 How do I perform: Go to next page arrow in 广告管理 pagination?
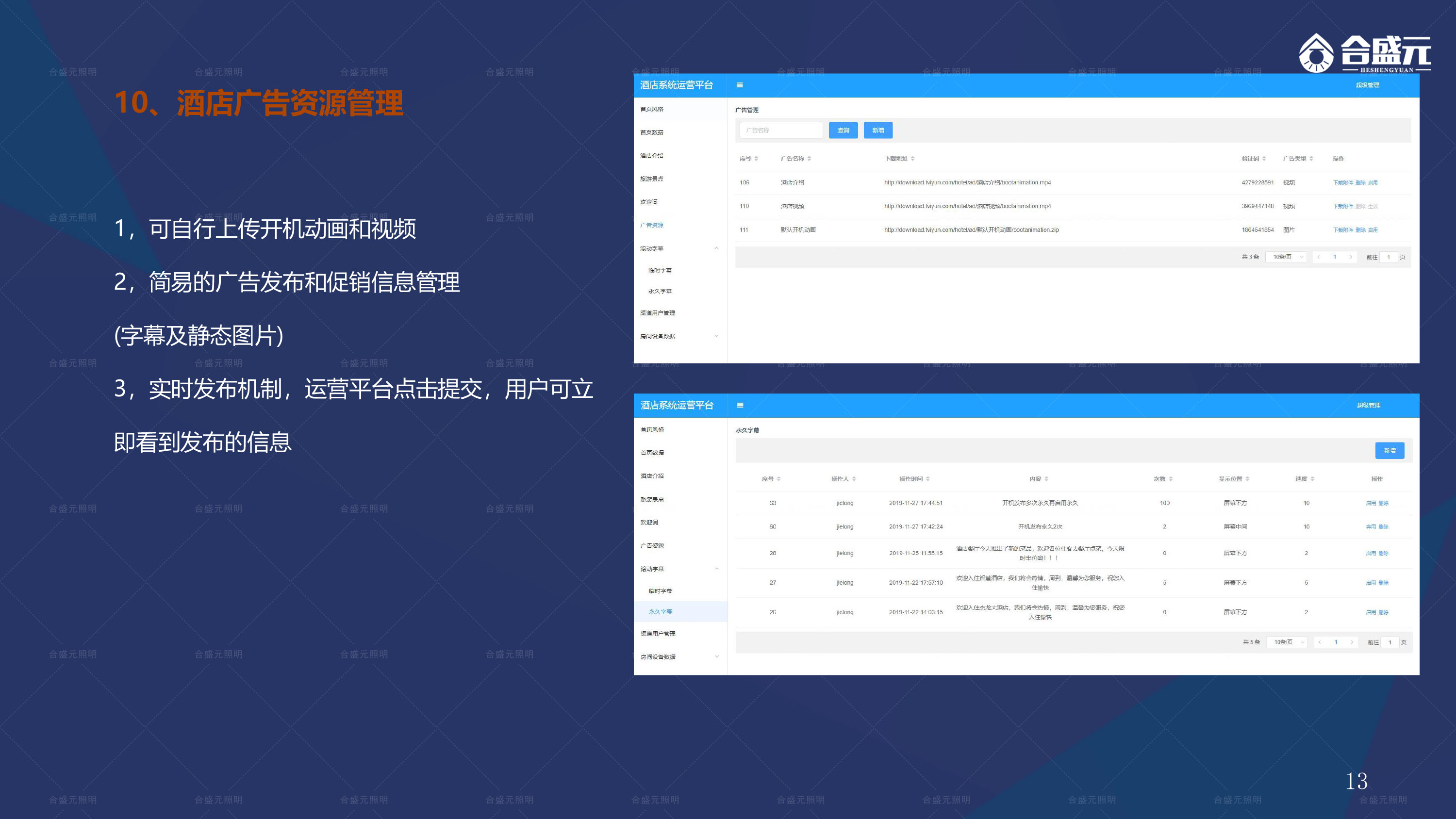tap(1351, 257)
